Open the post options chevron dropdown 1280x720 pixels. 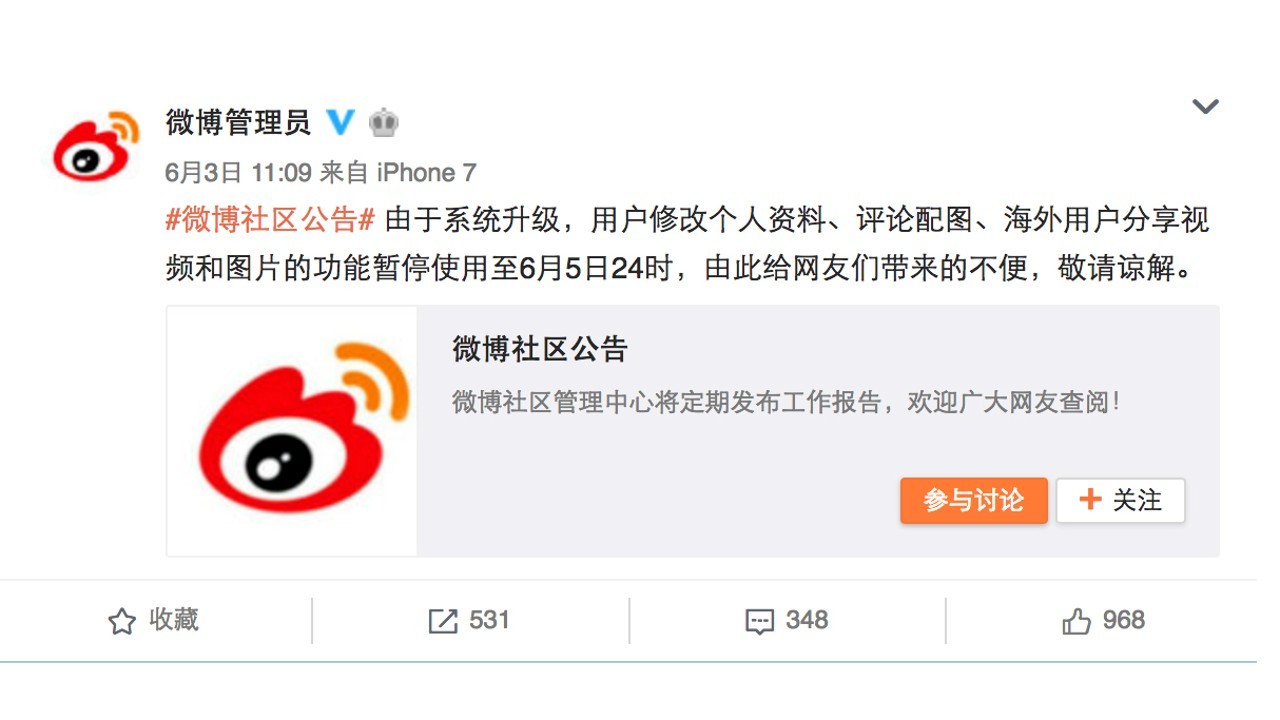(1205, 106)
